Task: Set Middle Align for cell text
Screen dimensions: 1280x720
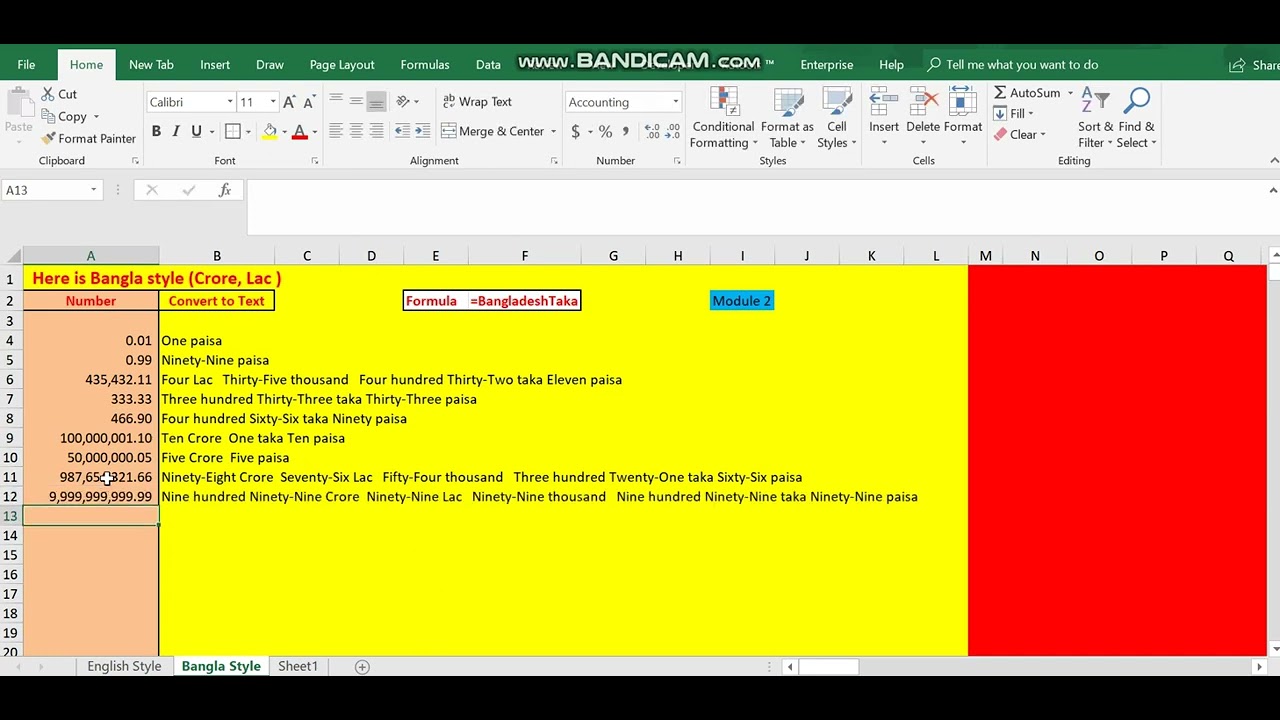Action: pyautogui.click(x=356, y=102)
